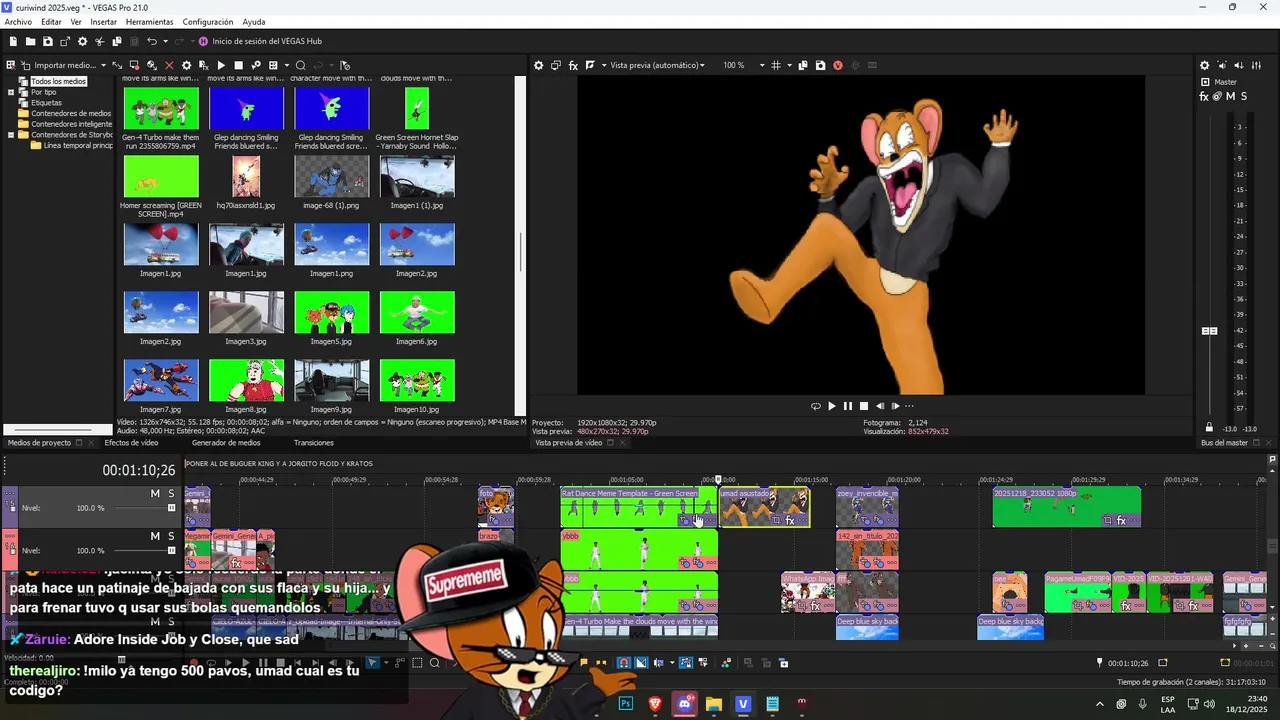This screenshot has height=720, width=1280.
Task: Open Herramientas menu
Action: 149,21
